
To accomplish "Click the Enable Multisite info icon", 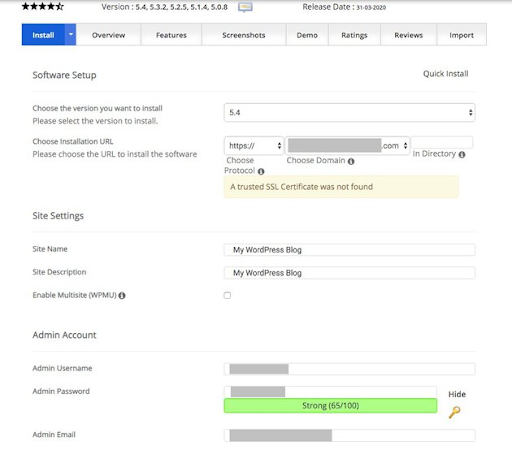I will click(122, 295).
